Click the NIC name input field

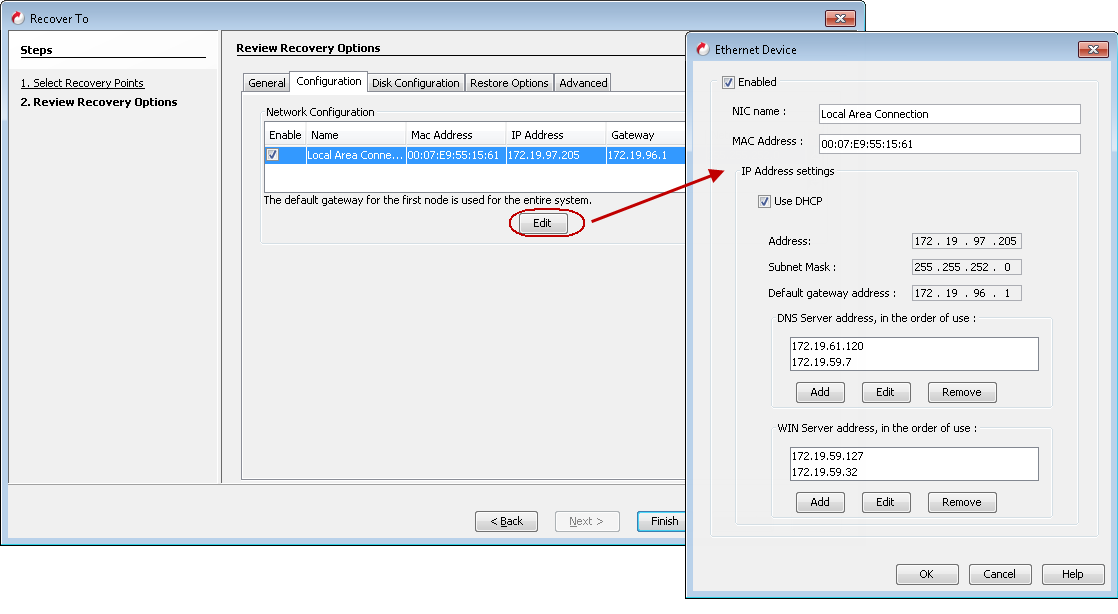[x=948, y=114]
